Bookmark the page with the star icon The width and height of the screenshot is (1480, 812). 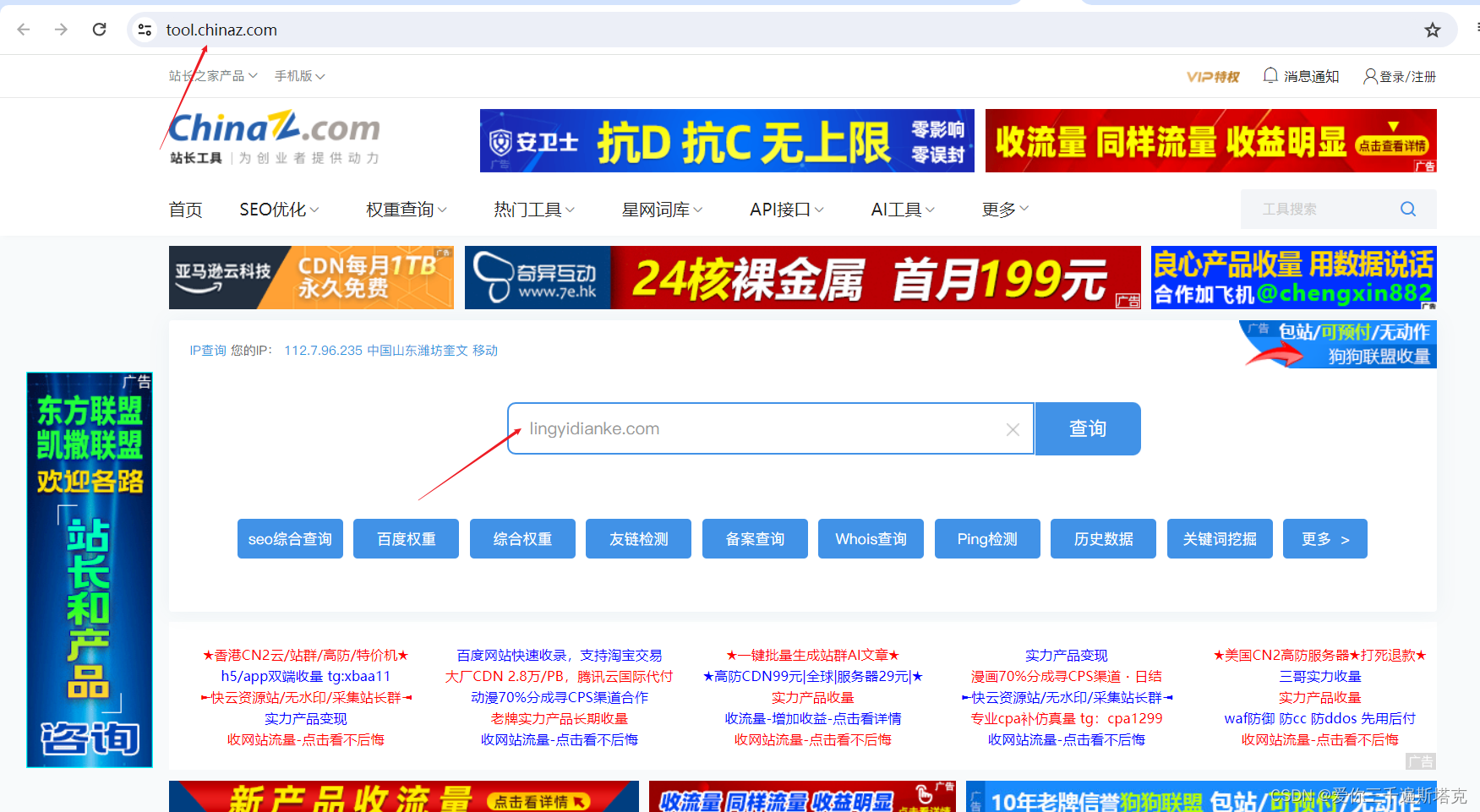click(x=1432, y=29)
